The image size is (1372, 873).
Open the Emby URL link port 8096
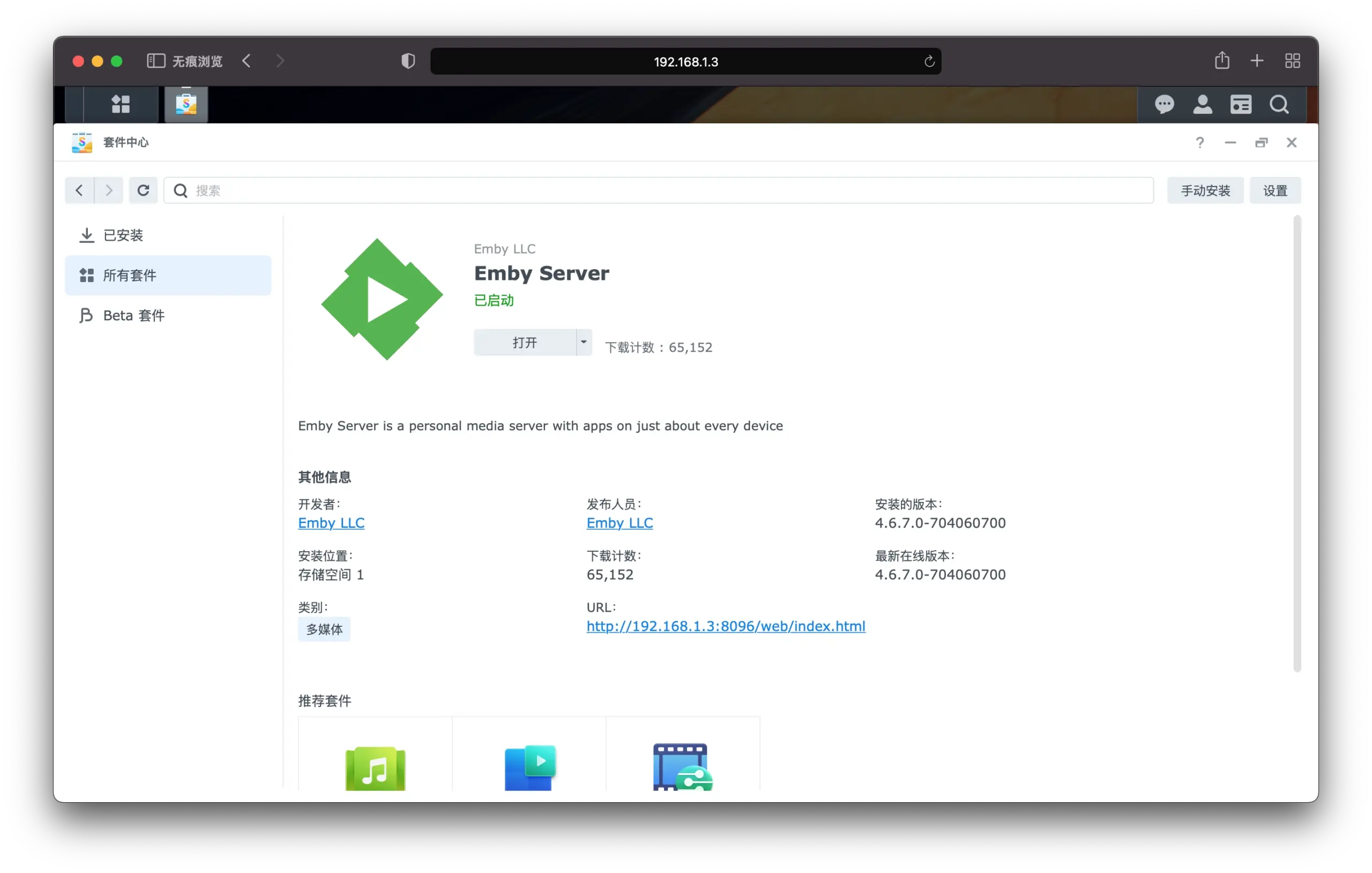tap(726, 626)
